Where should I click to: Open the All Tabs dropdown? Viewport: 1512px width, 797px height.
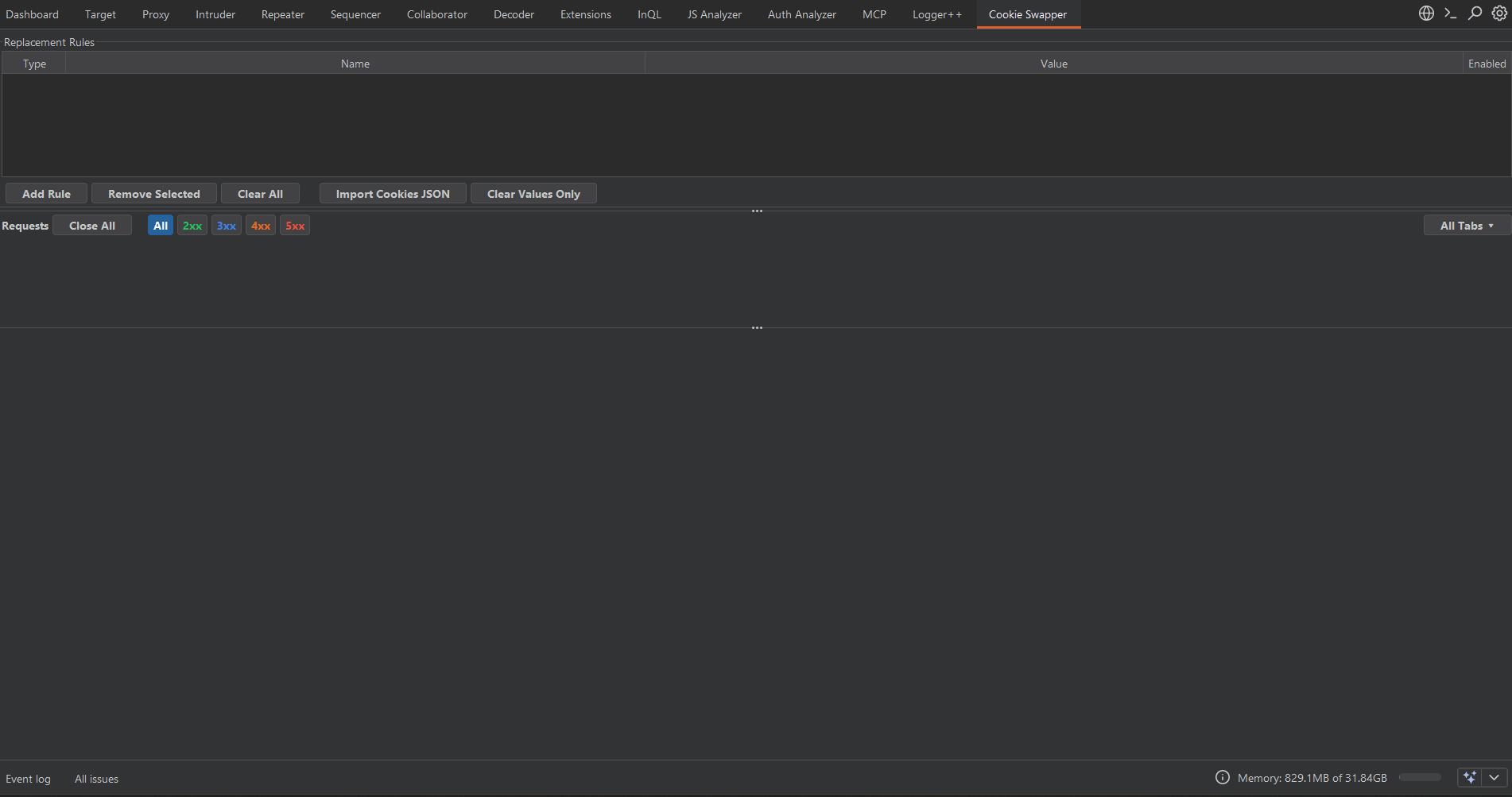(x=1467, y=226)
